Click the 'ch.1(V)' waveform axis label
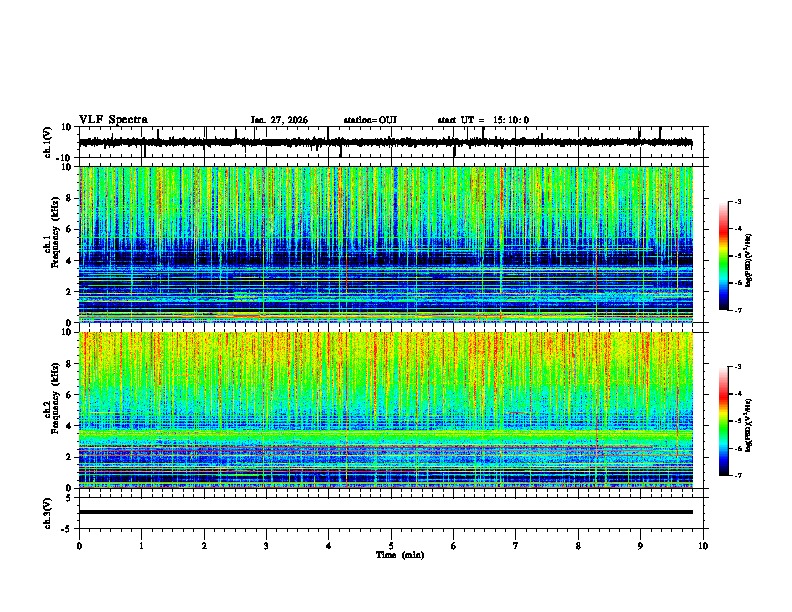 pyautogui.click(x=48, y=142)
